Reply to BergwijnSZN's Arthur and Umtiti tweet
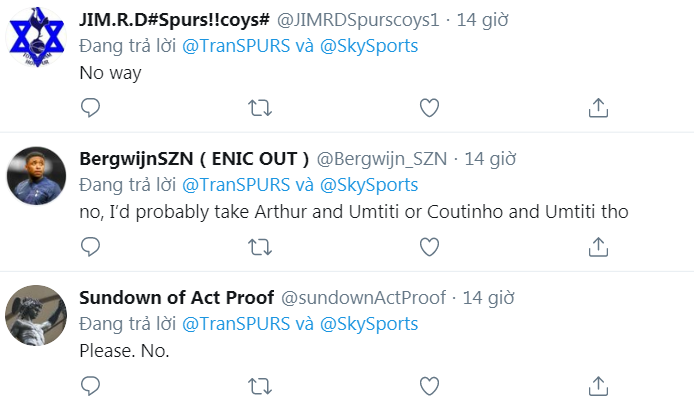 (x=90, y=246)
